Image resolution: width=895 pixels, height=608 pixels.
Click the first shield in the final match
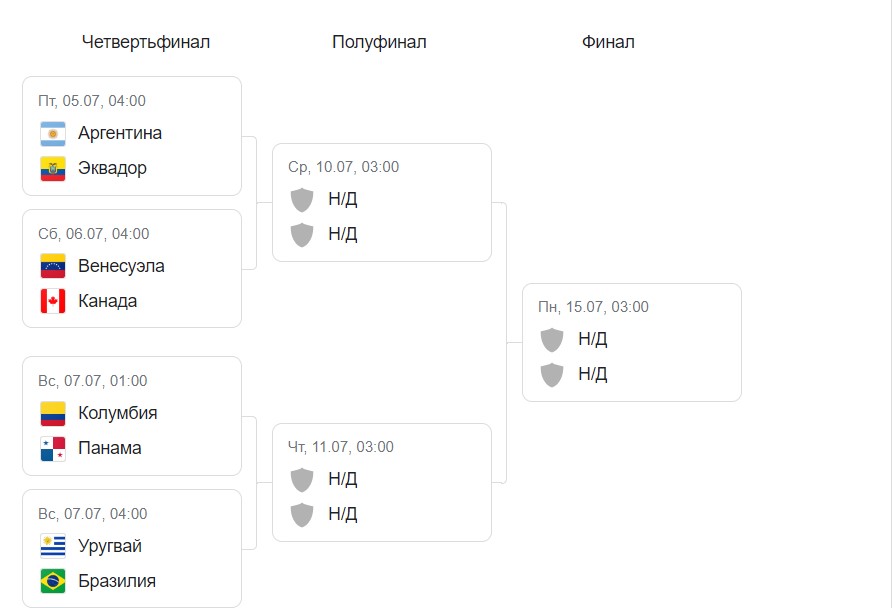pos(552,340)
